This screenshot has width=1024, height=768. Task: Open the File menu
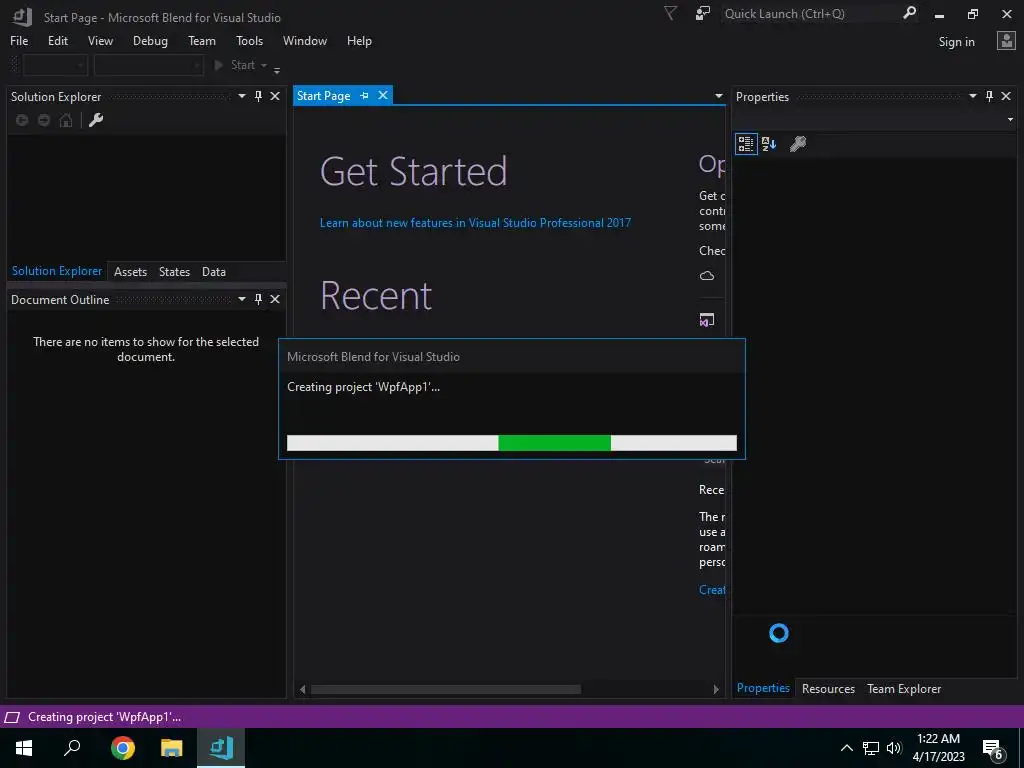tap(19, 40)
